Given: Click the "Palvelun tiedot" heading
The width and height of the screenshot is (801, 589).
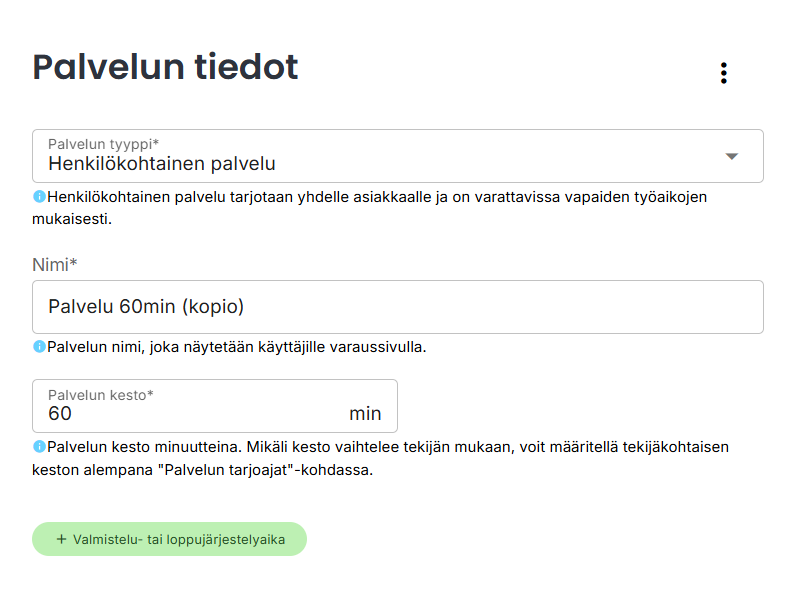Looking at the screenshot, I should coord(166,67).
